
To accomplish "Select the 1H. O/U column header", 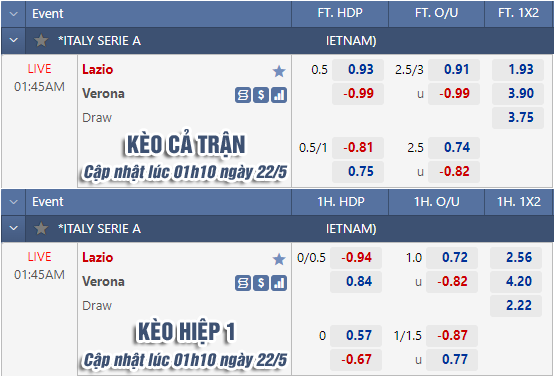I will 437,202.
